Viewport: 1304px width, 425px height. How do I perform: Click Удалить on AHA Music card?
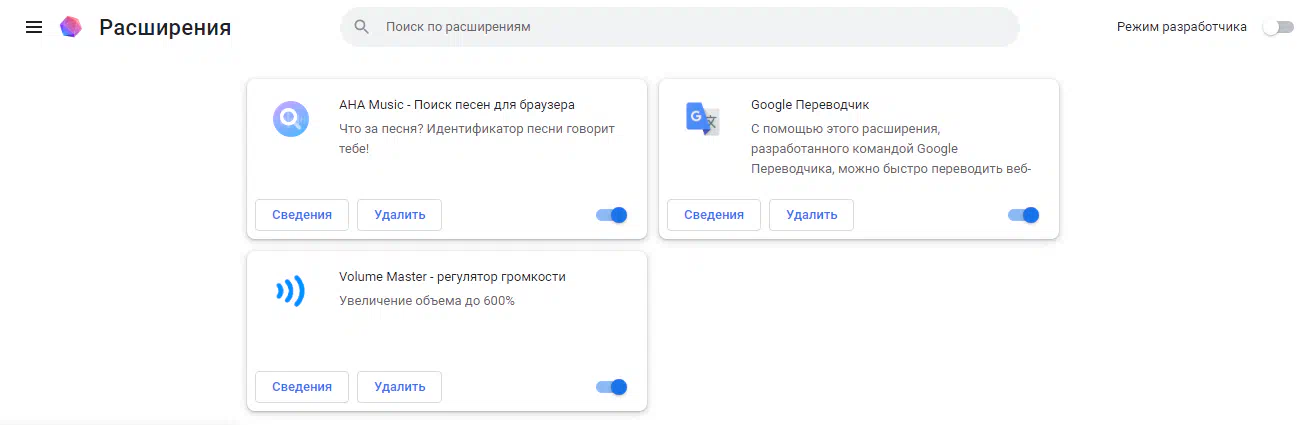pyautogui.click(x=400, y=215)
